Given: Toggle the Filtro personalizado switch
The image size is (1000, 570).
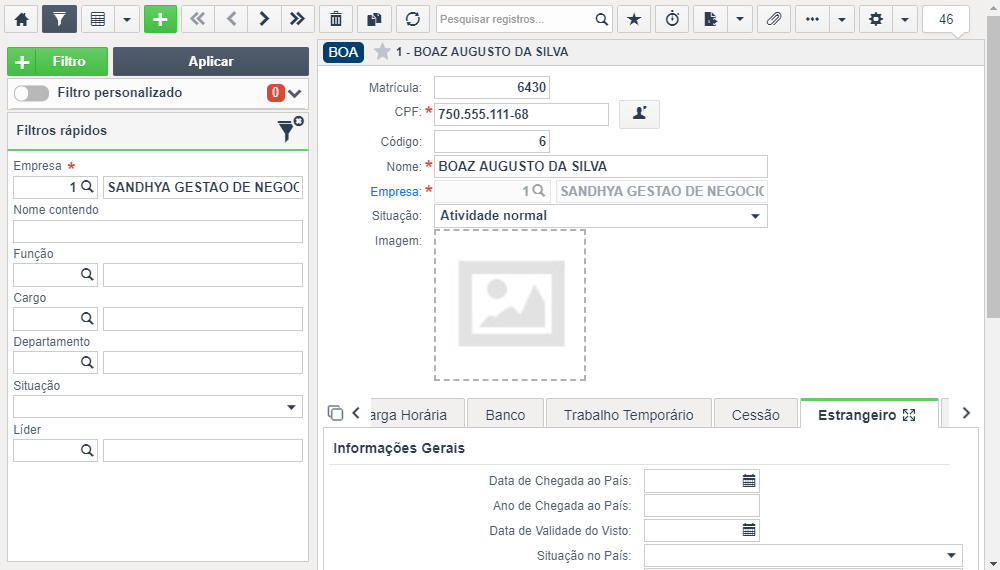Looking at the screenshot, I should pyautogui.click(x=31, y=93).
